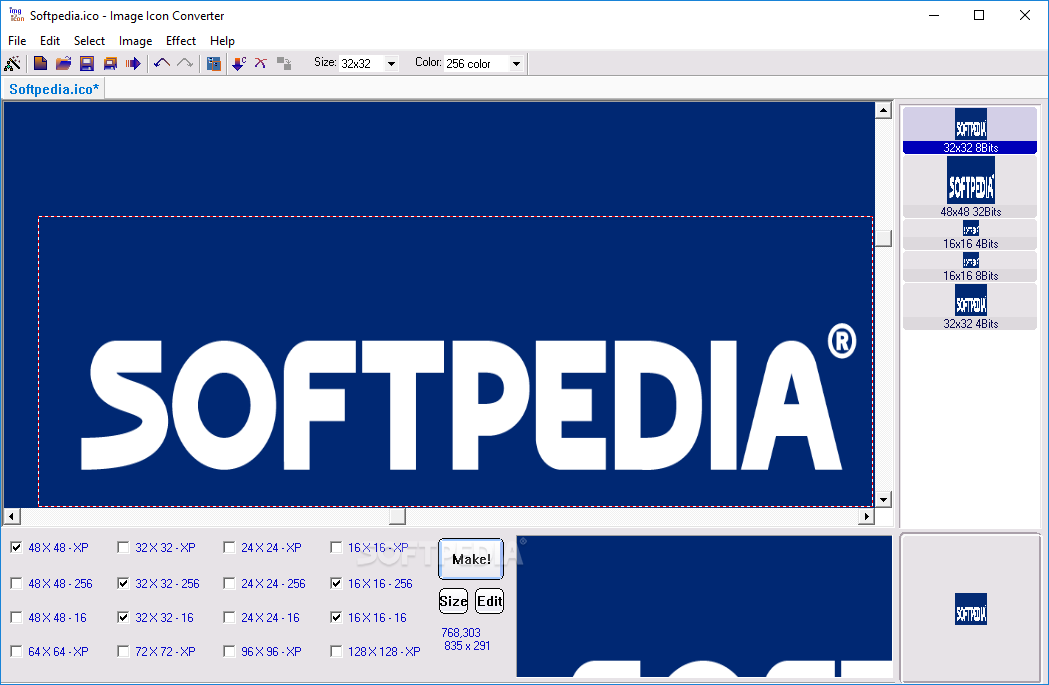Click the vertical scrollbar down arrow

click(883, 500)
